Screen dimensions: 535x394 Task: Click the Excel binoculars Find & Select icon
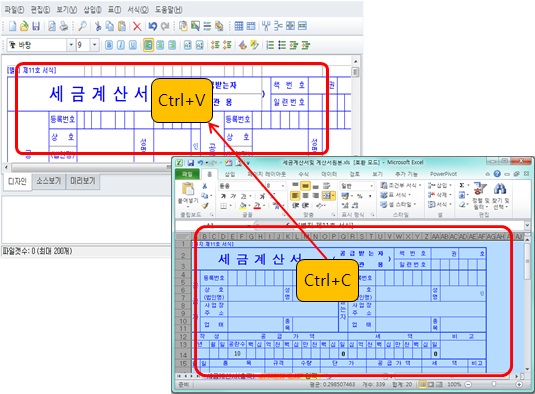[500, 189]
